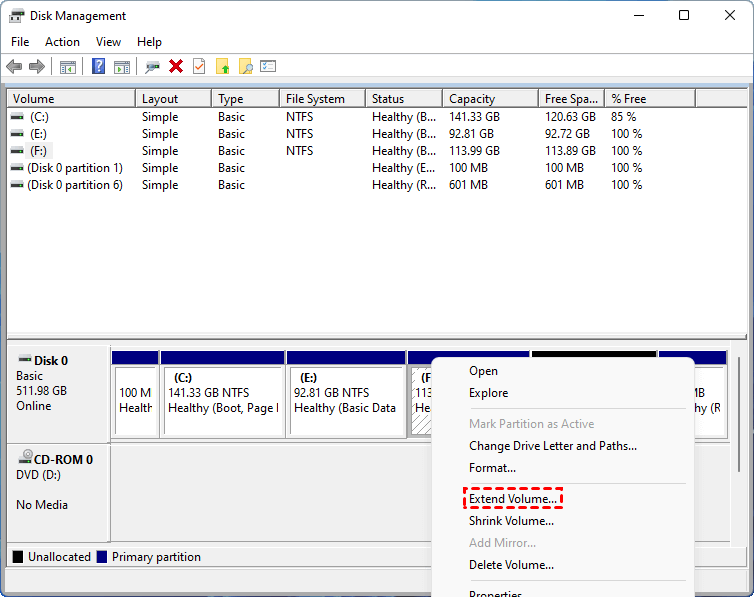754x597 pixels.
Task: Sort by the Free Space column header
Action: click(x=571, y=99)
